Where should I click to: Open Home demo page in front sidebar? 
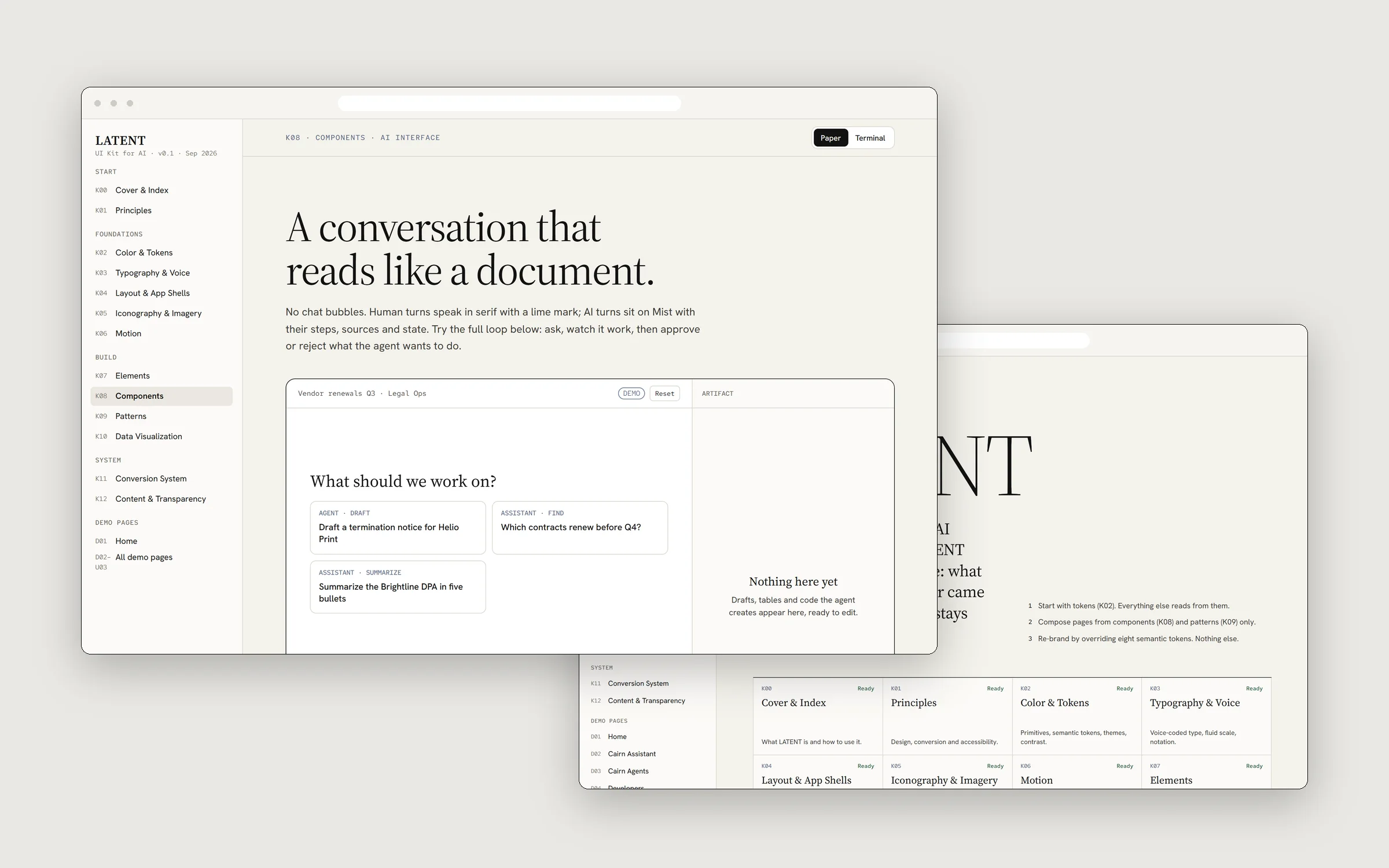click(161, 541)
